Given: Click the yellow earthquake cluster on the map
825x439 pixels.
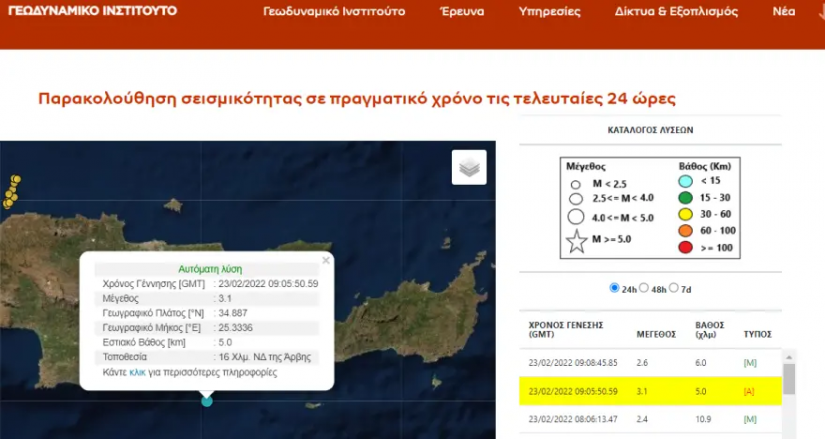Looking at the screenshot, I should tap(12, 192).
